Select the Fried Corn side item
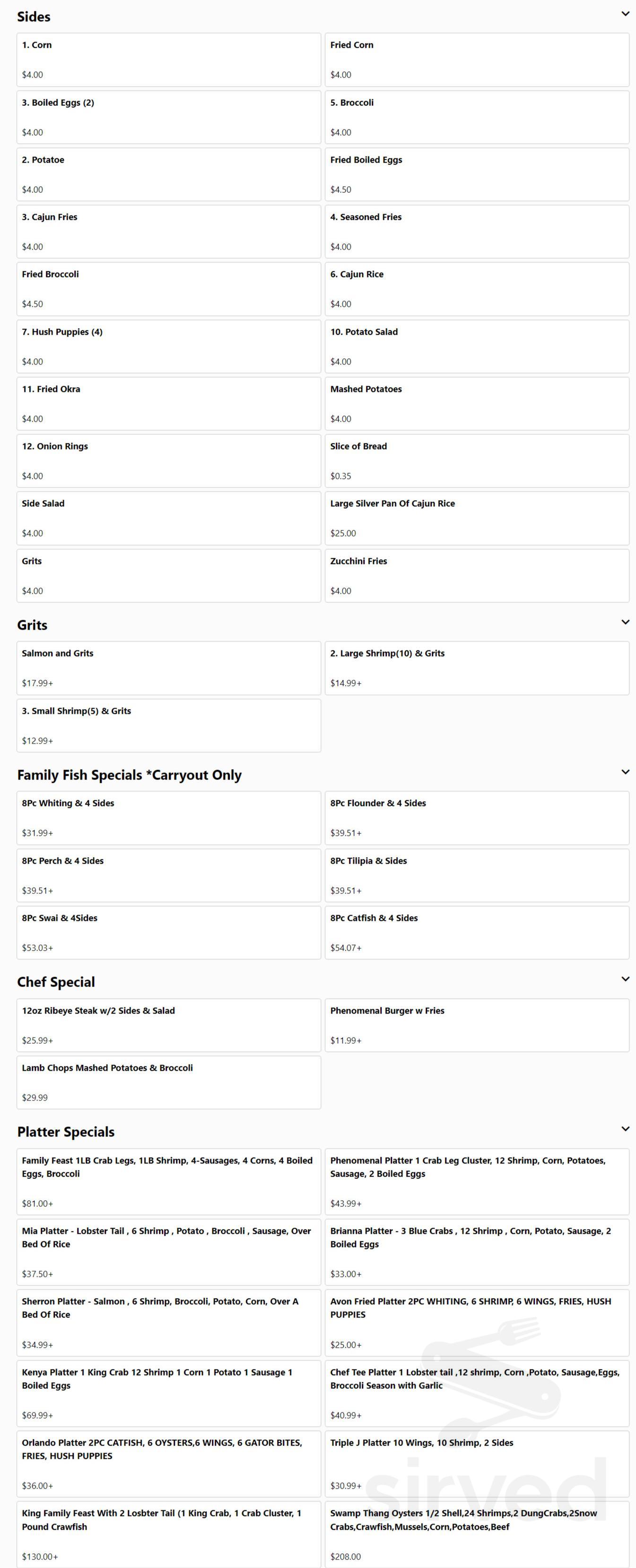 (477, 60)
